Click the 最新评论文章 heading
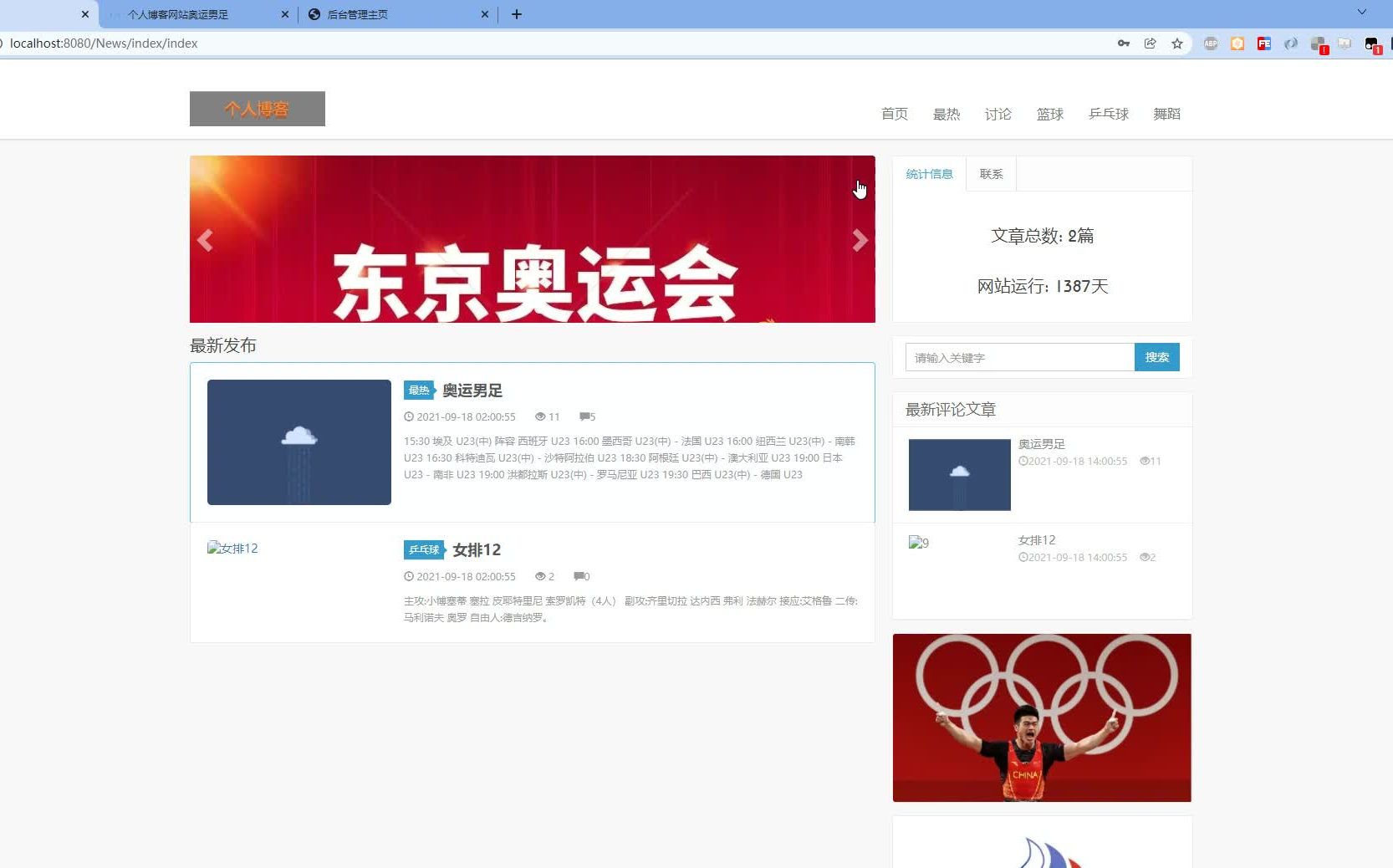1393x868 pixels. (951, 410)
